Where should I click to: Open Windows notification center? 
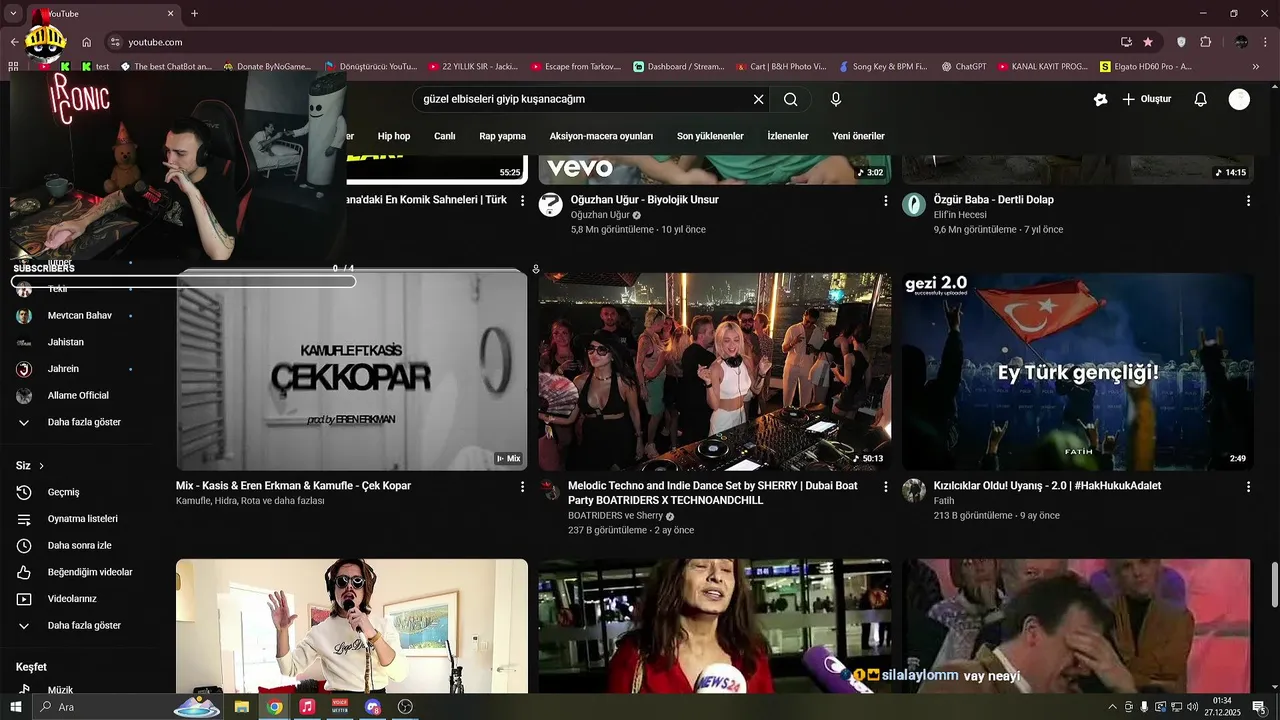click(x=1259, y=707)
